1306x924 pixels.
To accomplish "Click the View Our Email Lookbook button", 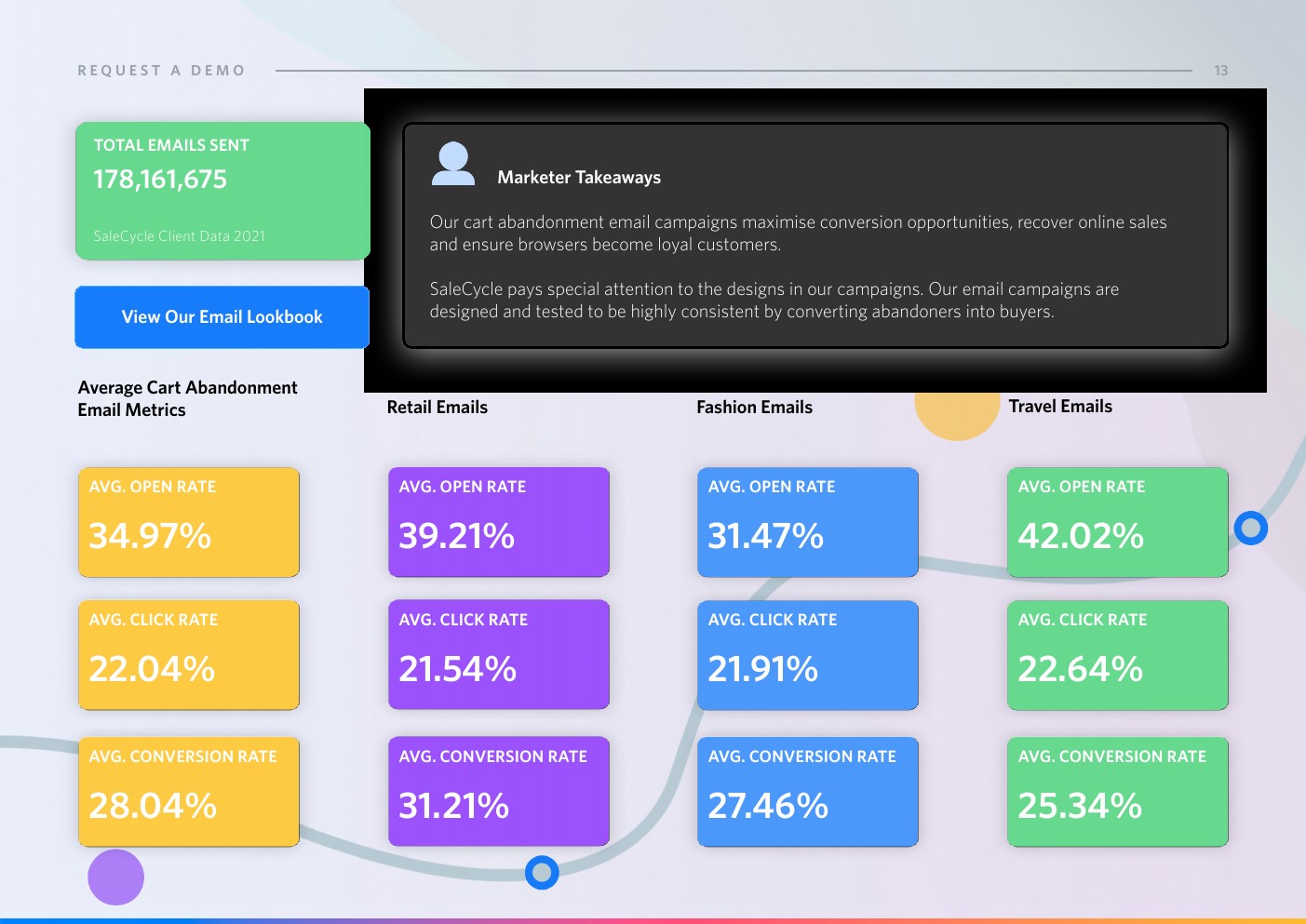I will pos(222,317).
